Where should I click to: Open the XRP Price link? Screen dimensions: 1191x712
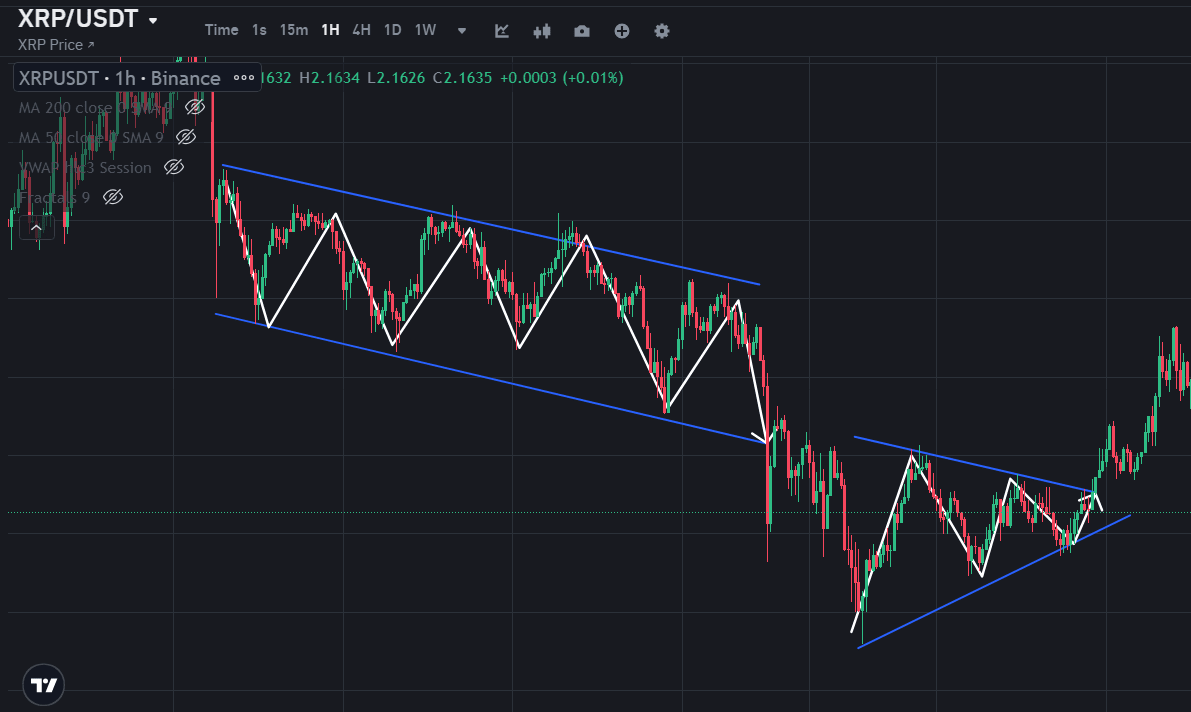point(57,45)
